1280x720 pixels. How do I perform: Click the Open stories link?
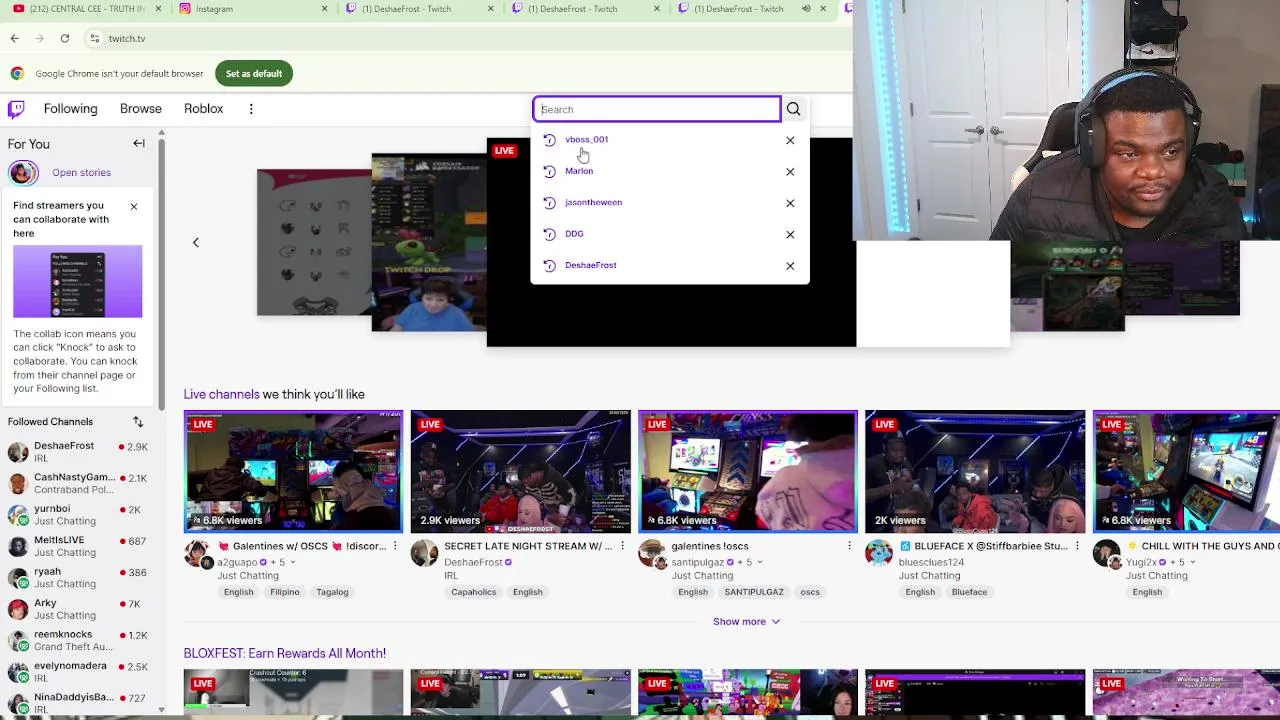coord(81,172)
